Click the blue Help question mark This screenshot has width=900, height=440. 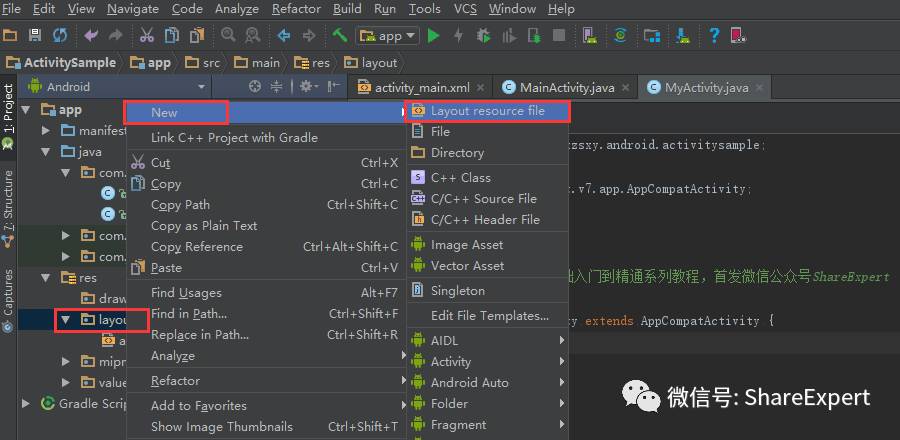click(x=714, y=36)
